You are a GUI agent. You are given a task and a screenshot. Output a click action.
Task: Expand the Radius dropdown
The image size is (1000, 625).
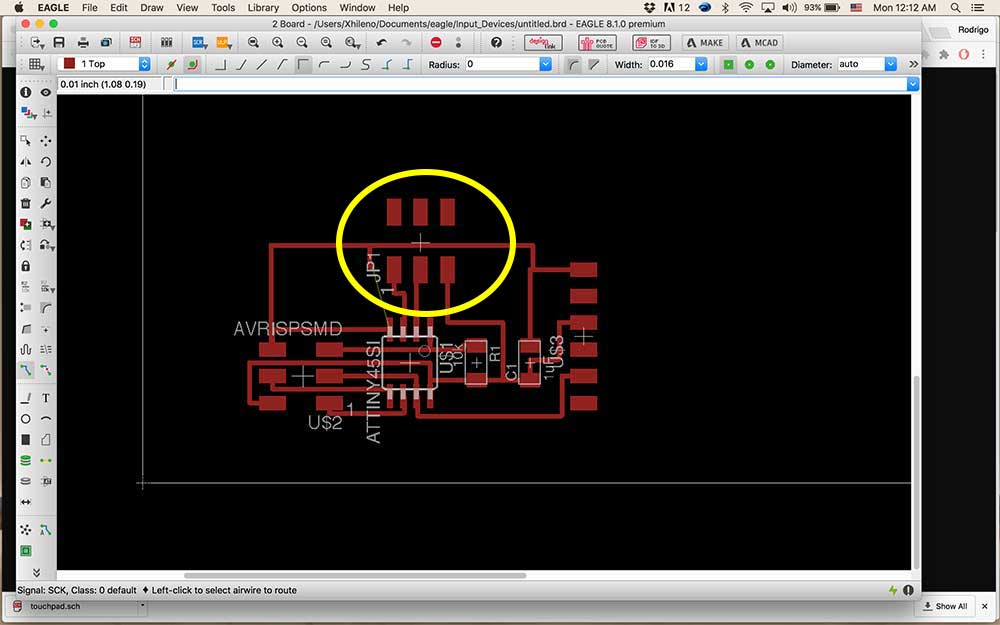[545, 64]
